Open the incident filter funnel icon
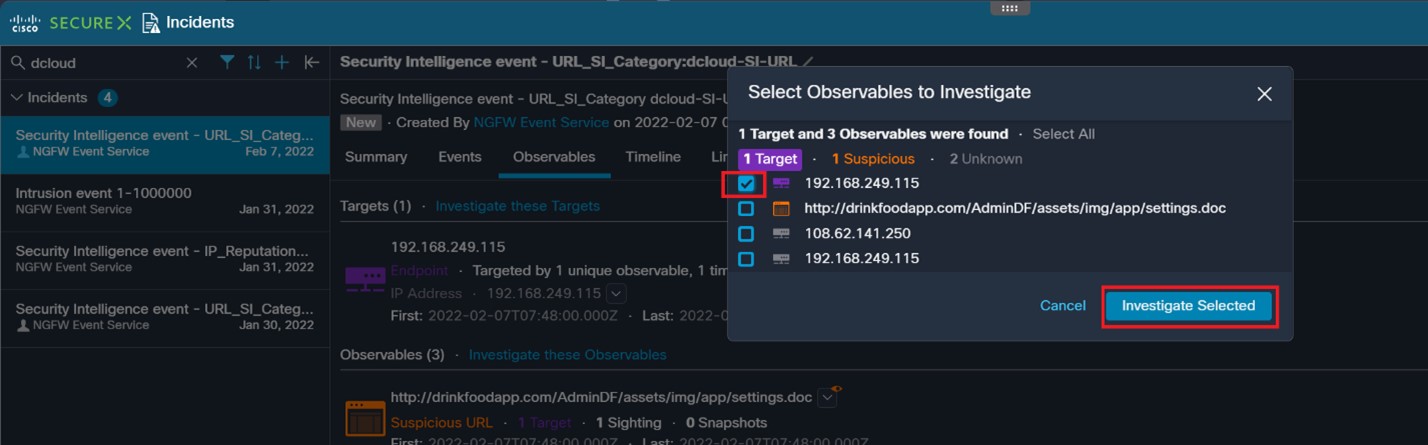This screenshot has height=445, width=1428. (x=227, y=62)
